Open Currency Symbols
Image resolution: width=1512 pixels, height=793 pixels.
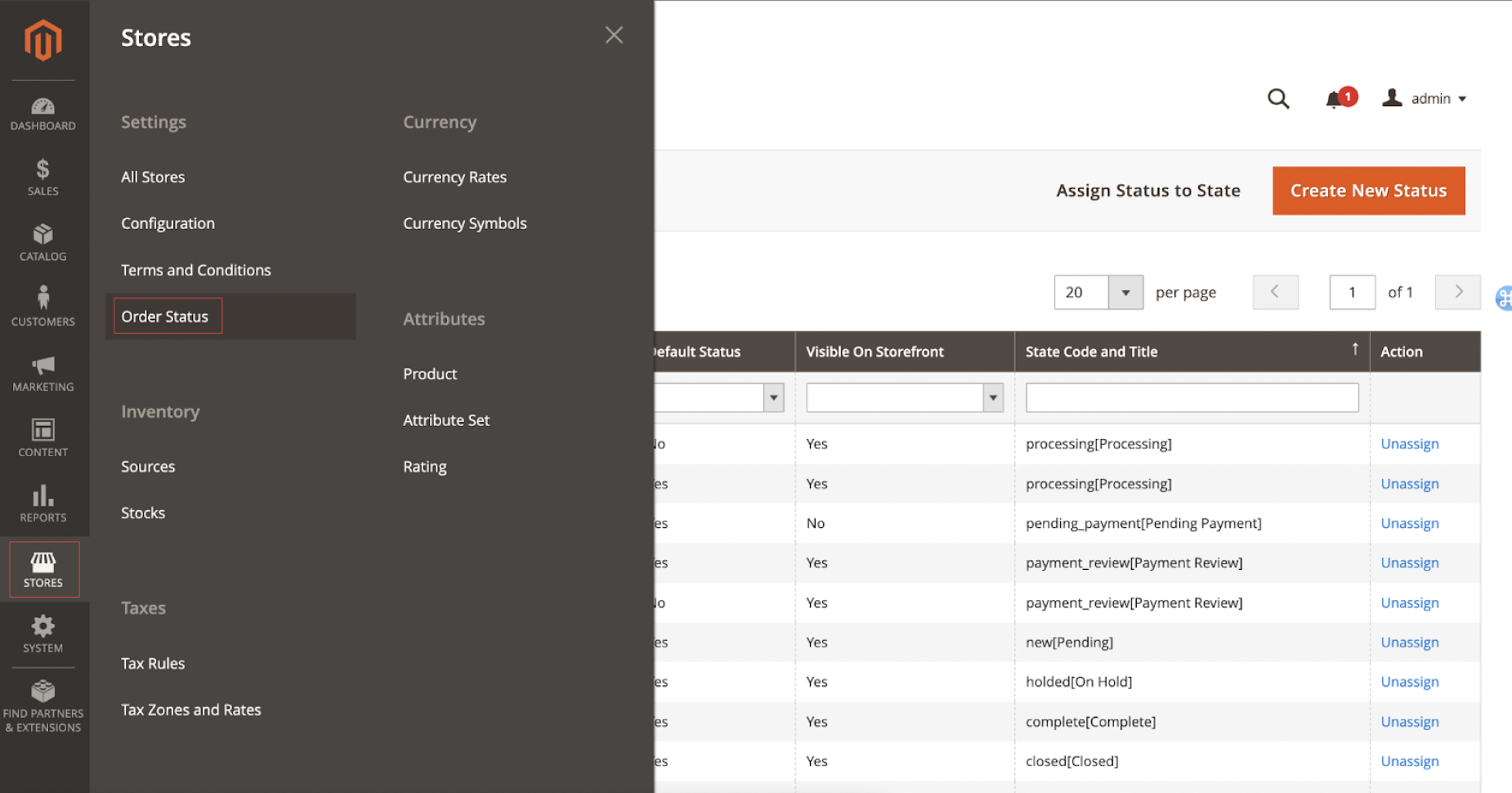(464, 223)
